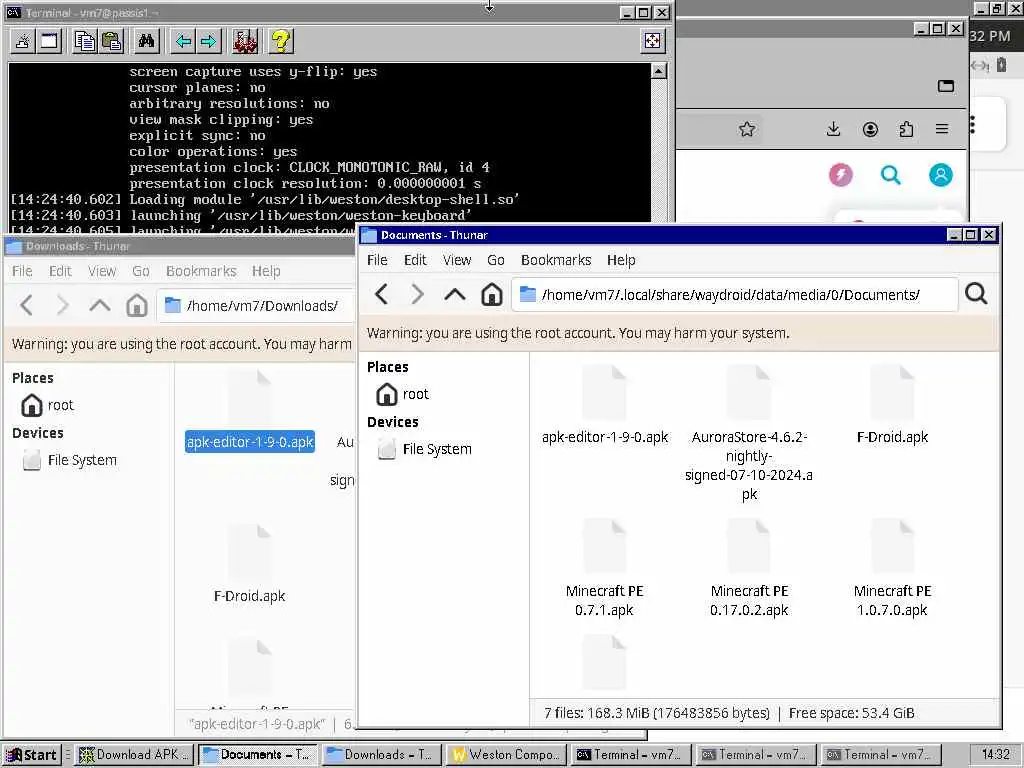The width and height of the screenshot is (1024, 768).
Task: Open File menu in Downloads Thunar
Action: tap(22, 271)
